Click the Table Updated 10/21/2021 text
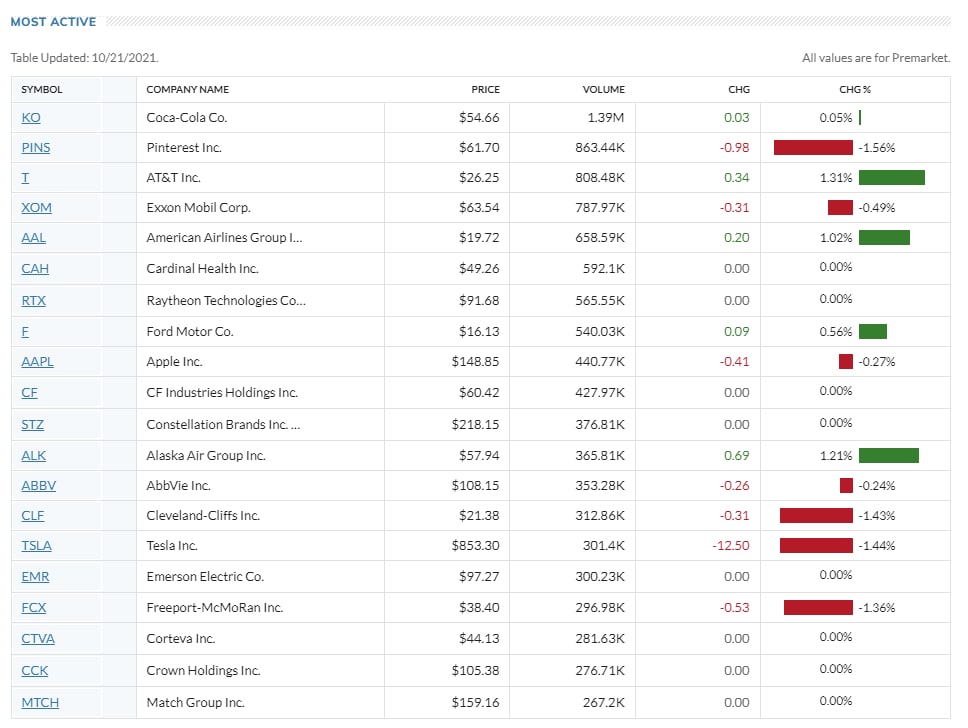This screenshot has height=728, width=968. tap(85, 57)
